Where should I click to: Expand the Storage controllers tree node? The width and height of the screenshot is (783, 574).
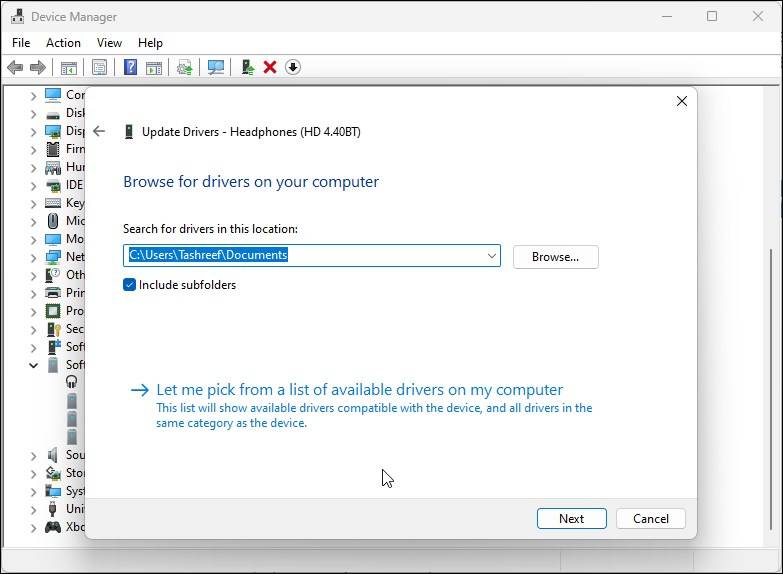point(33,474)
